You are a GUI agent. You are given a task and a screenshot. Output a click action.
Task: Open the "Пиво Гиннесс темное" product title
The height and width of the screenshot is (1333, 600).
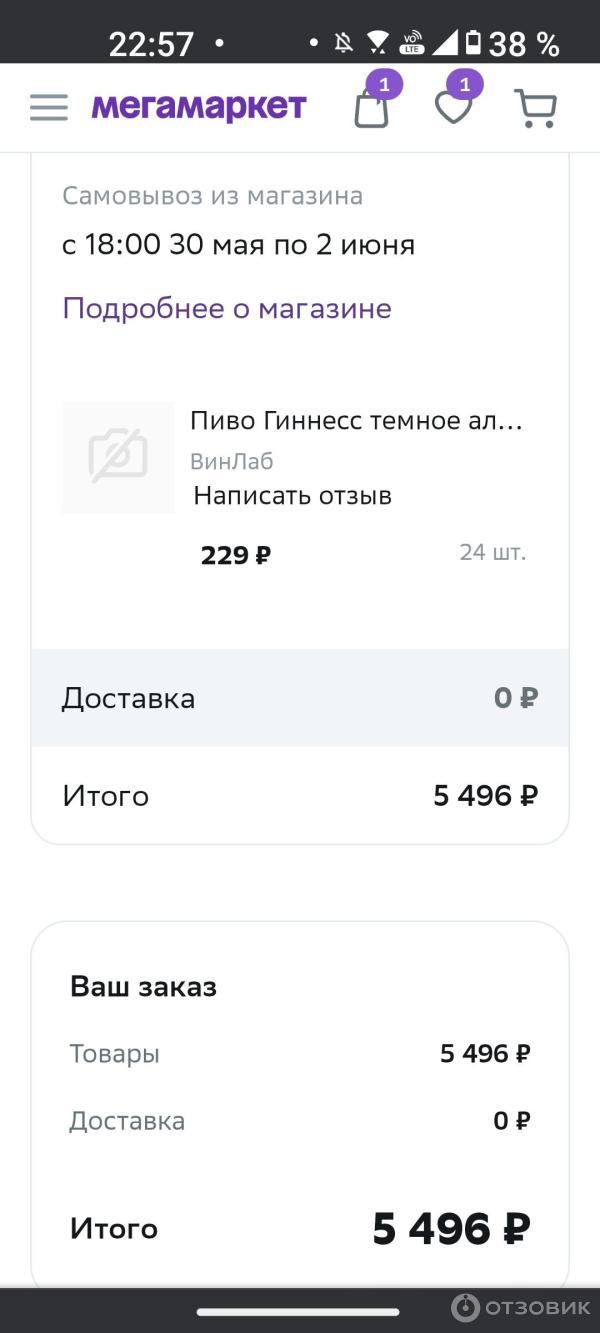click(x=356, y=421)
